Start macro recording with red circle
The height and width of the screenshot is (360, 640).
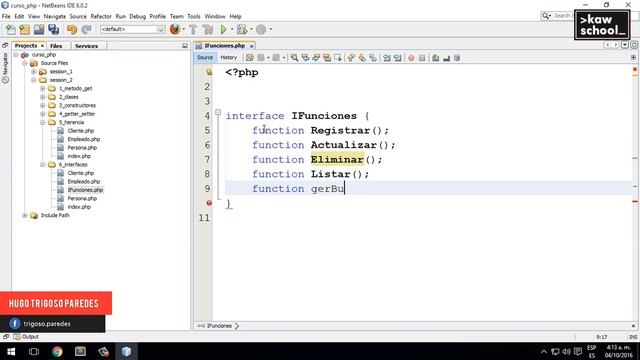(411, 58)
